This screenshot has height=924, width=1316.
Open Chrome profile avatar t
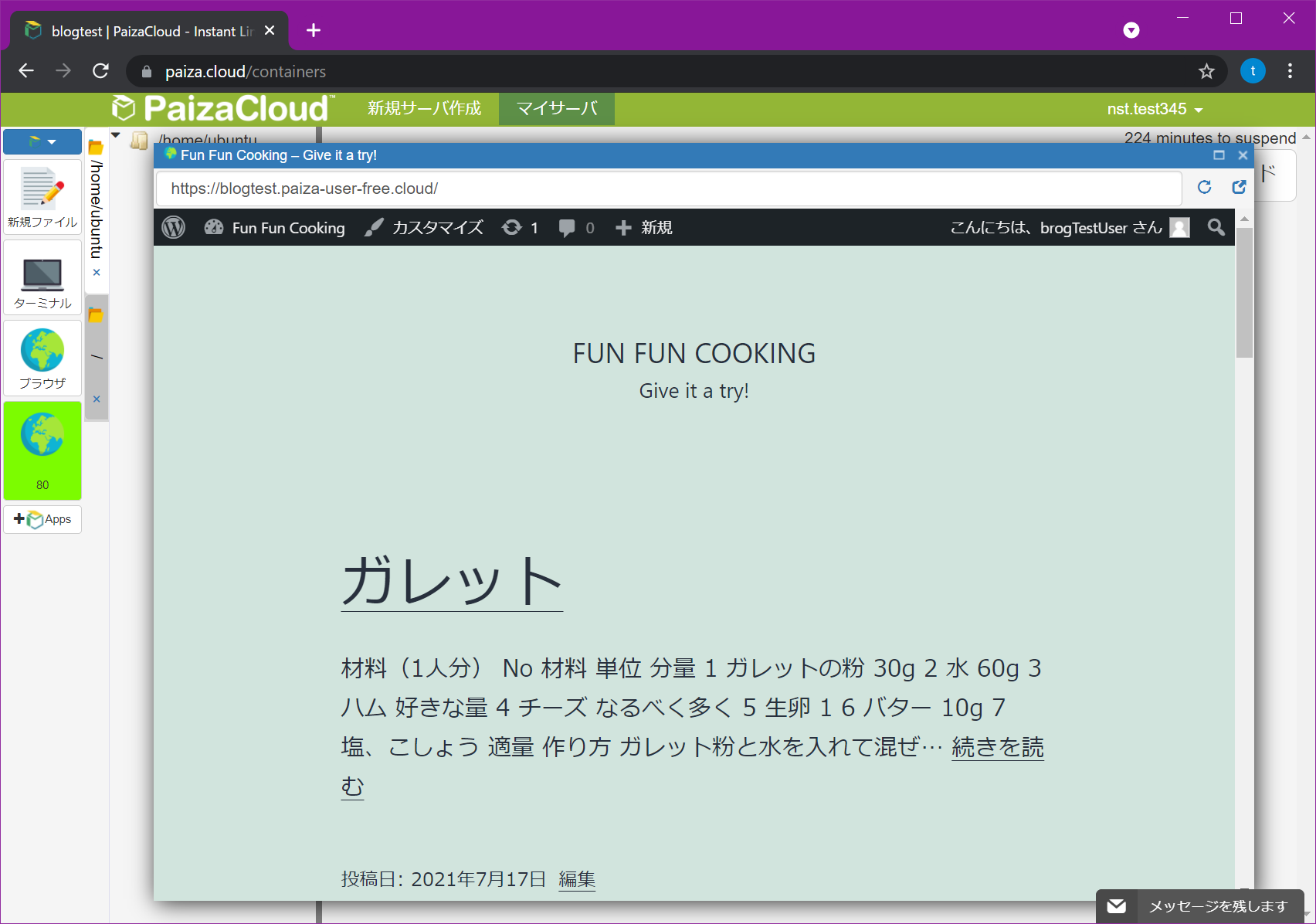tap(1253, 71)
